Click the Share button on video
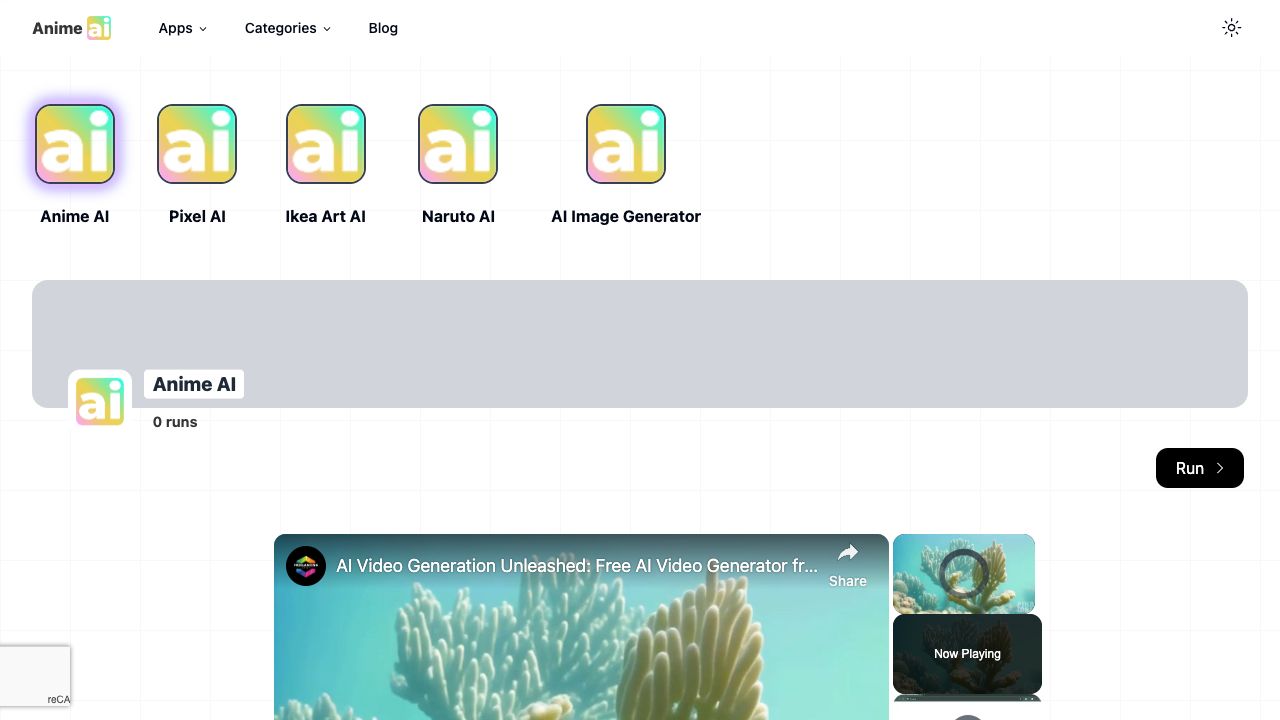1280x720 pixels. coord(847,565)
